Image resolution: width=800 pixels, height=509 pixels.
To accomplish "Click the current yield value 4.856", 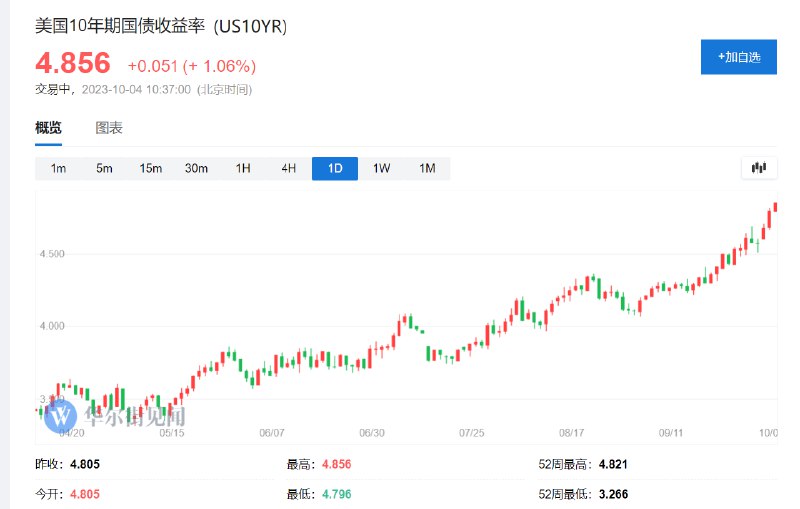I will pyautogui.click(x=72, y=63).
